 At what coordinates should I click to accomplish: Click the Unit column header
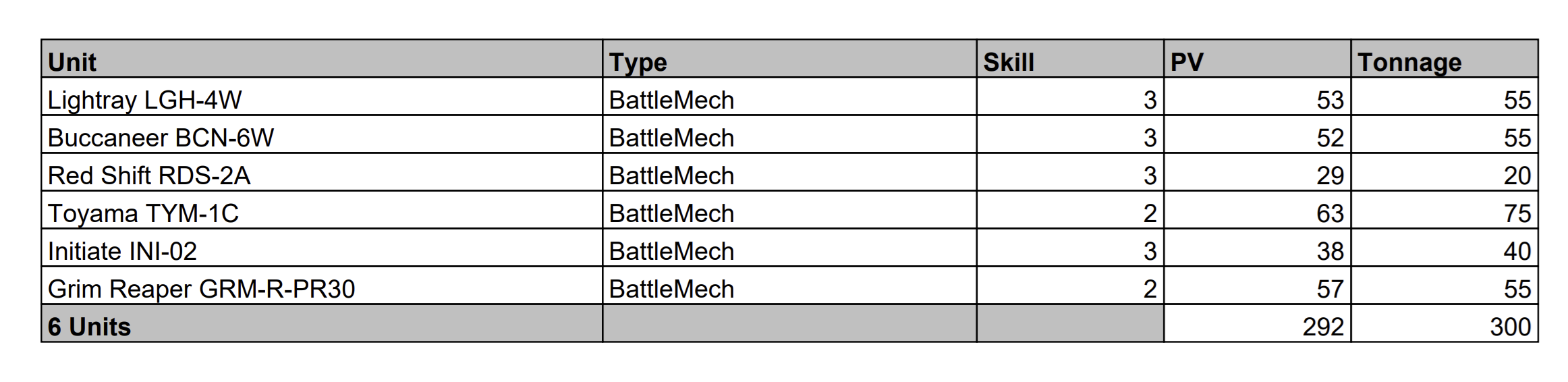[x=73, y=62]
